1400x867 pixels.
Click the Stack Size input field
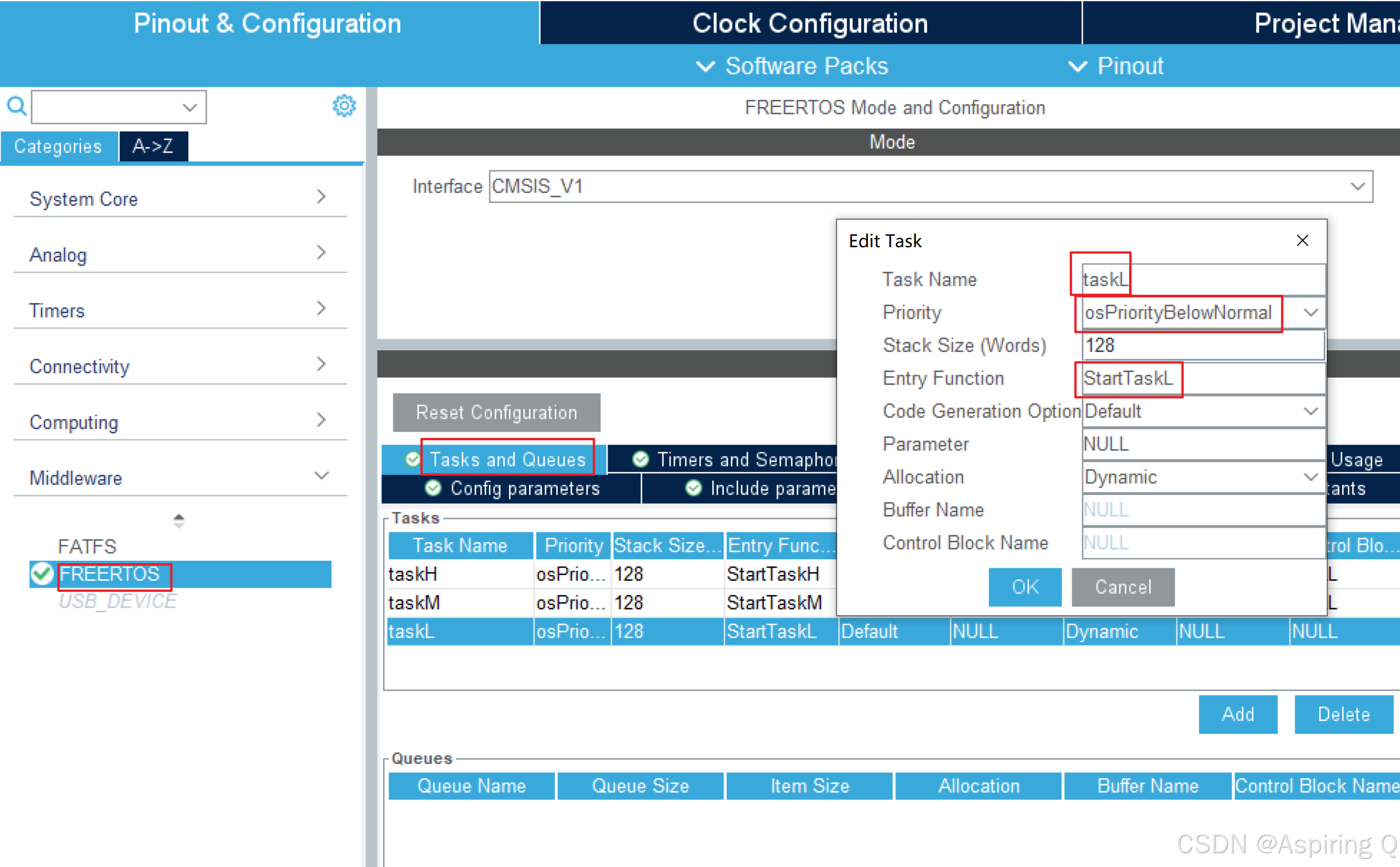tap(1202, 345)
